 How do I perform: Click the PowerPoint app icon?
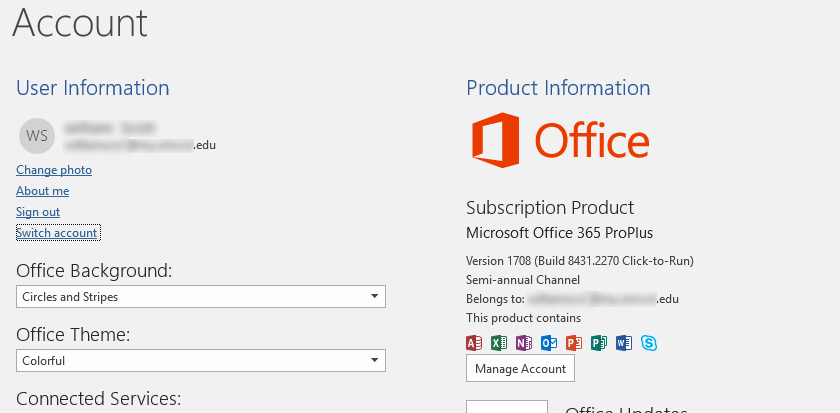[574, 343]
